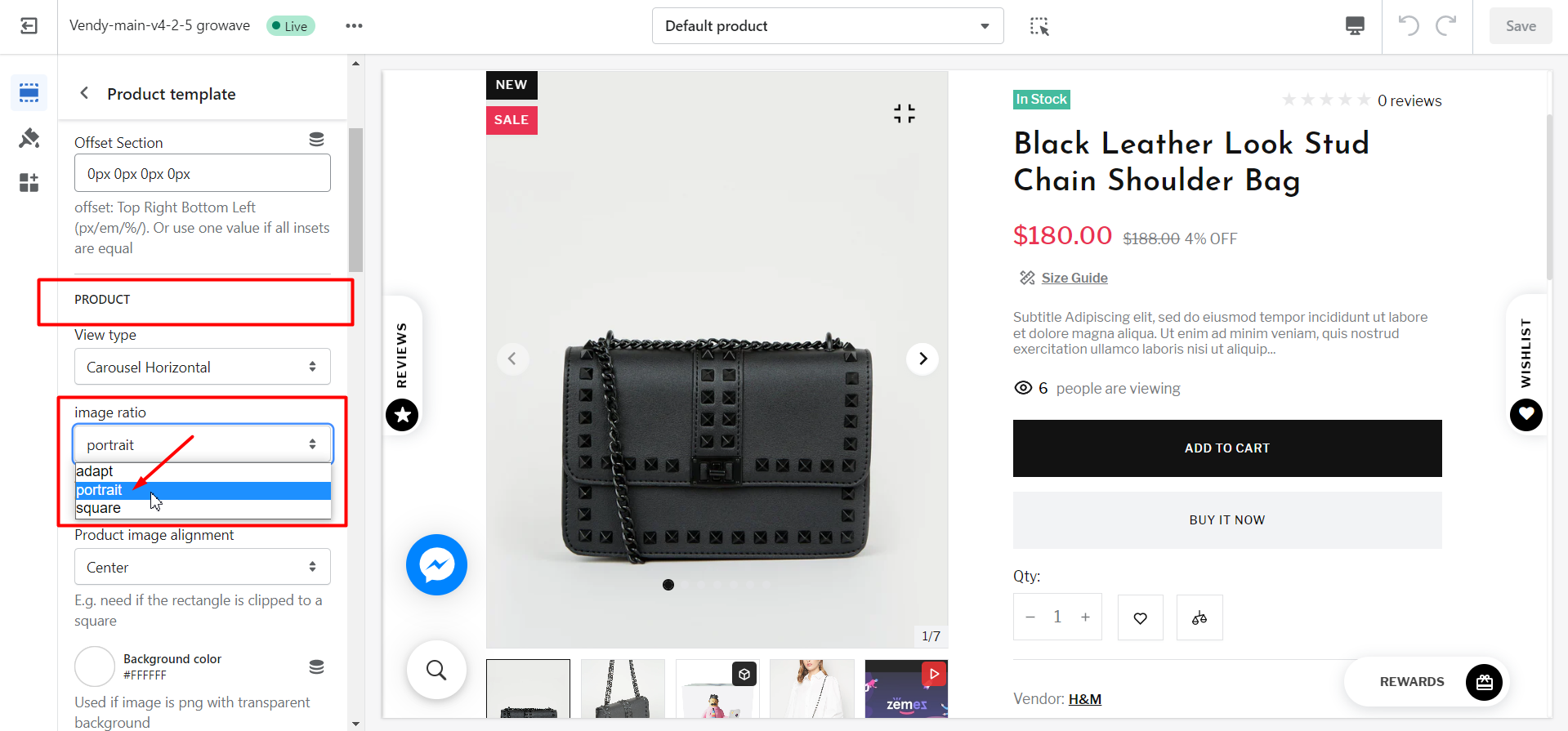Select square in the image ratio dropdown
This screenshot has height=731, width=1568.
98,507
